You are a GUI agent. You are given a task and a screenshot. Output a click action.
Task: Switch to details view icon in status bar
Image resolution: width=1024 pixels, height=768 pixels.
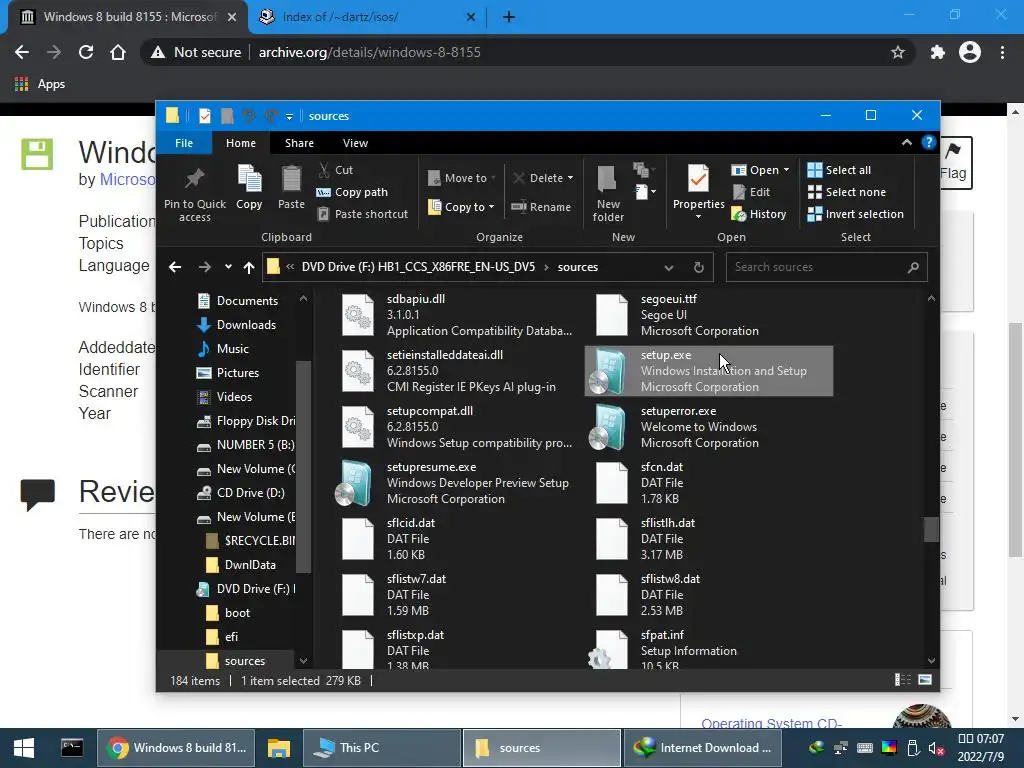click(x=903, y=680)
